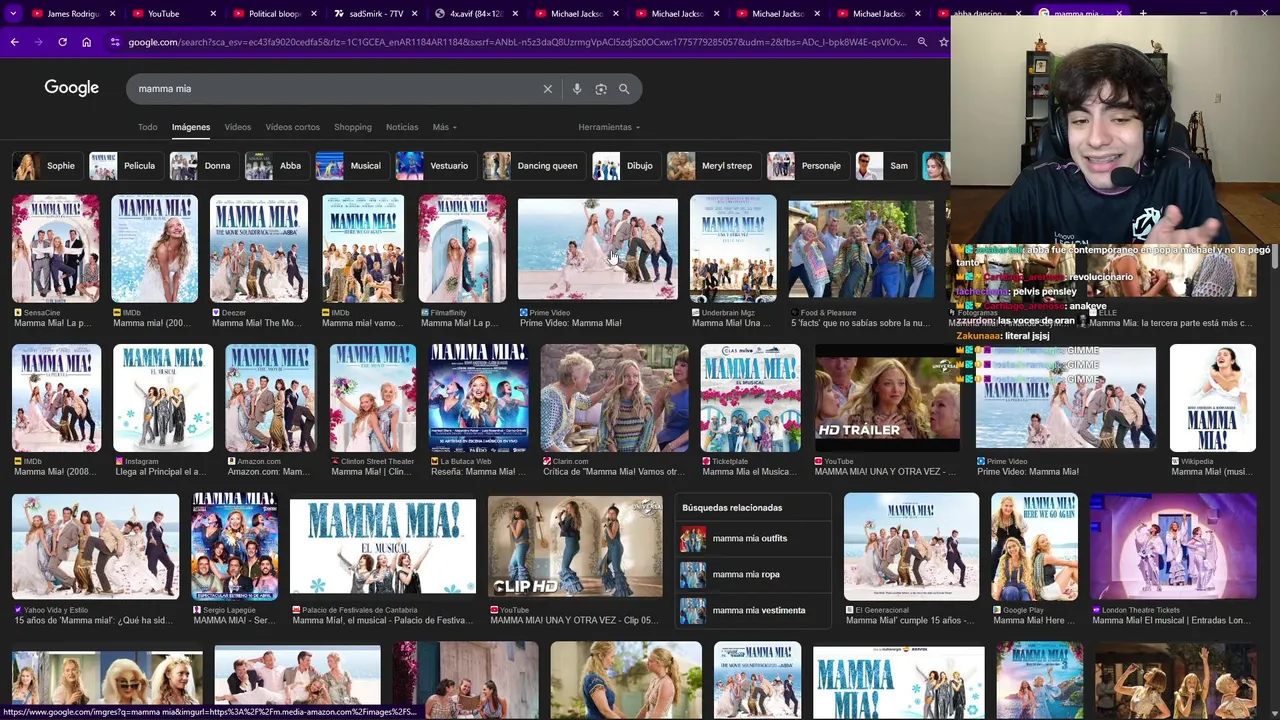Click site info icon in address bar
This screenshot has width=1280, height=720.
point(115,42)
